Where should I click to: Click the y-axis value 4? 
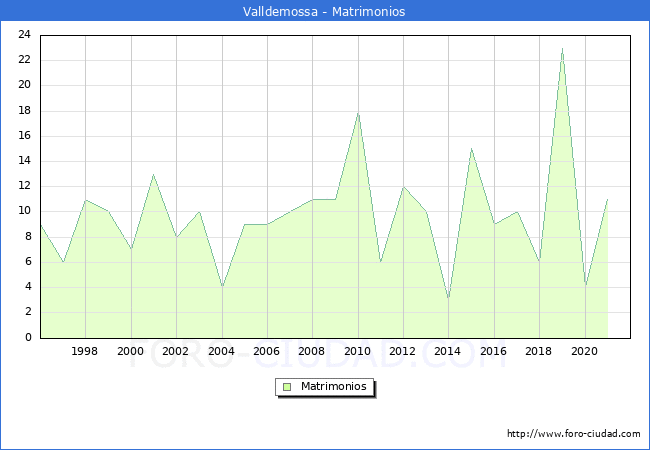(x=28, y=287)
